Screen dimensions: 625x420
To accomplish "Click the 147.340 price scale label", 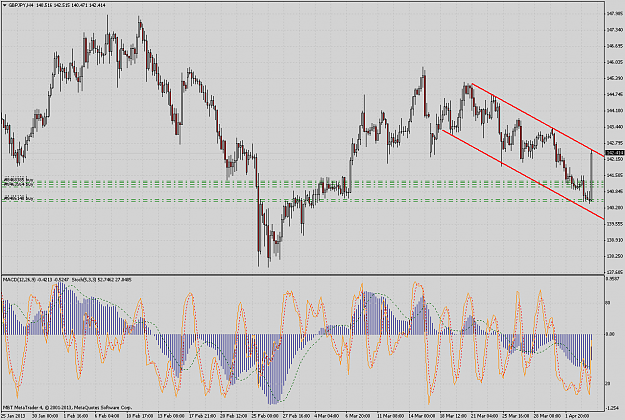I will pos(615,30).
